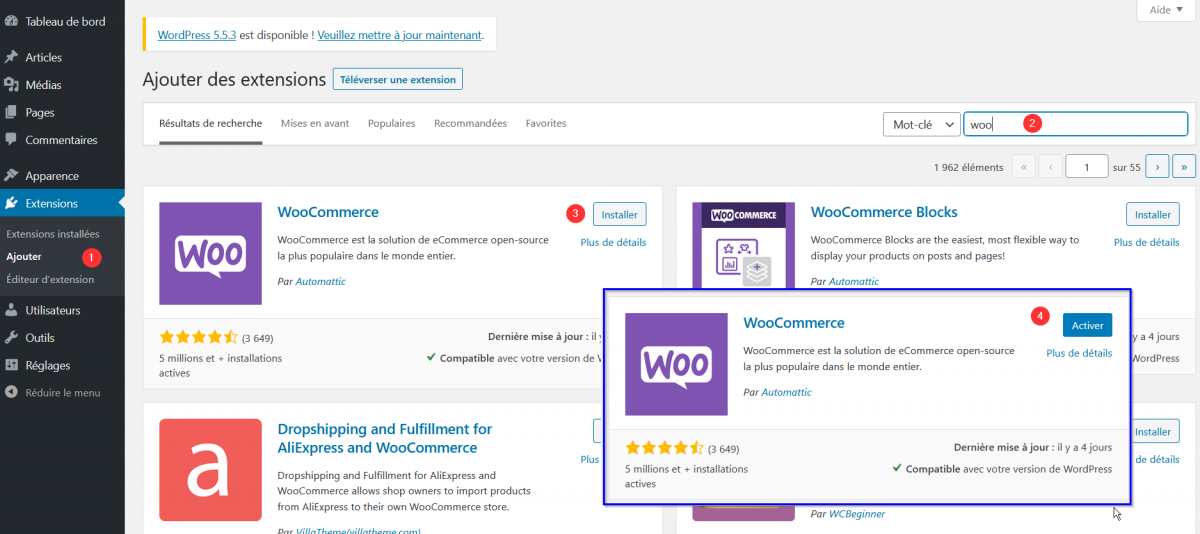Open Dropshipping and Fulfillment title link
Screen dimensions: 1200x534
pyautogui.click(x=384, y=438)
